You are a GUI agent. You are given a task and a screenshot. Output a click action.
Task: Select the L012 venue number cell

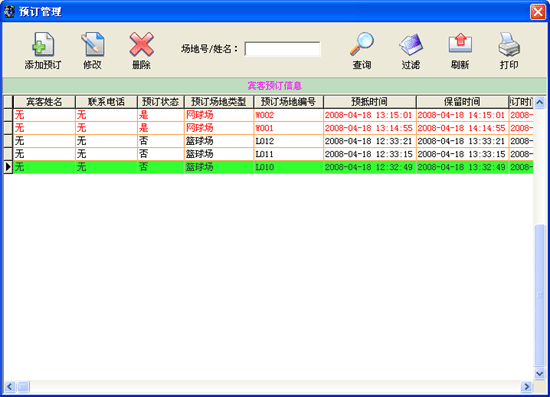point(288,141)
